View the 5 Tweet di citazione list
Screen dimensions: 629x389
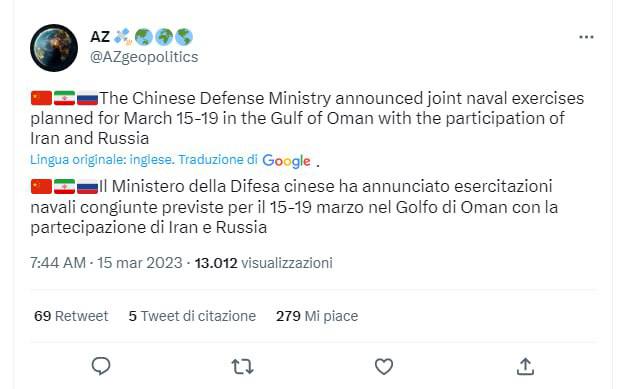pos(192,316)
